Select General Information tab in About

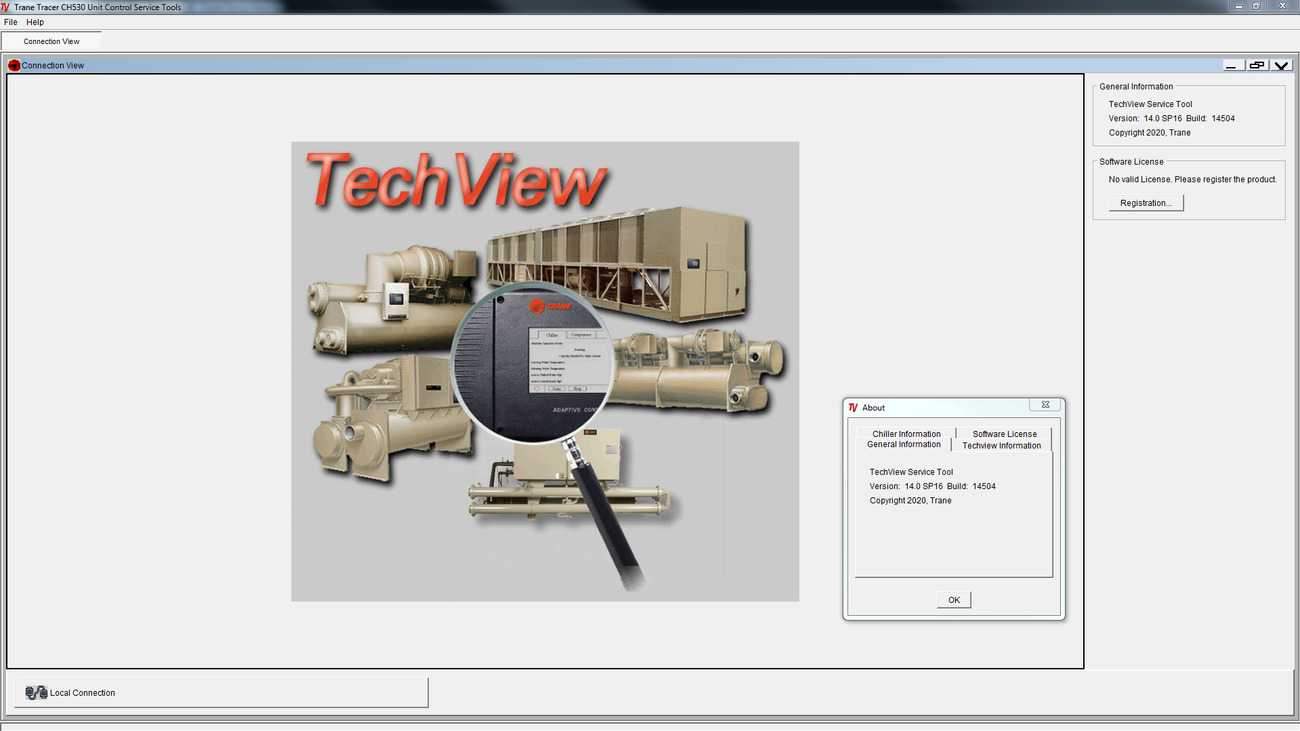[x=904, y=445]
